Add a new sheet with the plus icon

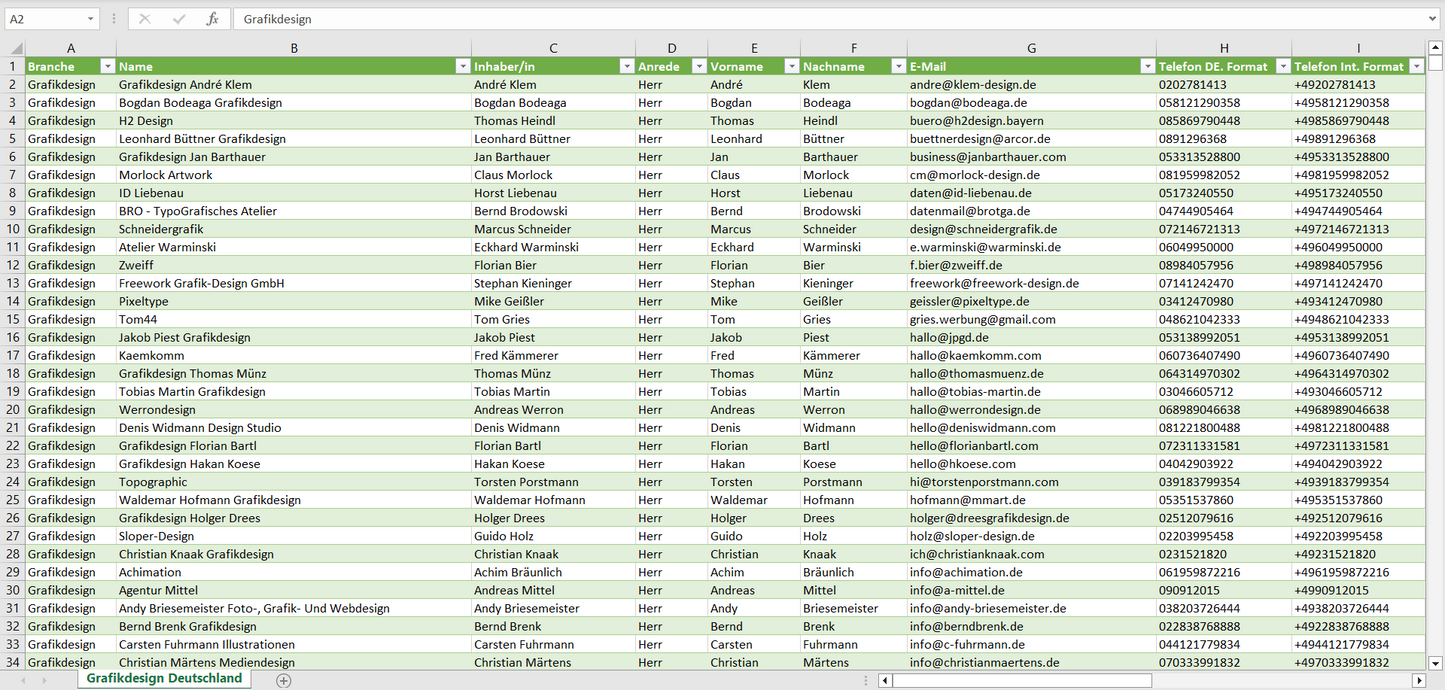(284, 680)
